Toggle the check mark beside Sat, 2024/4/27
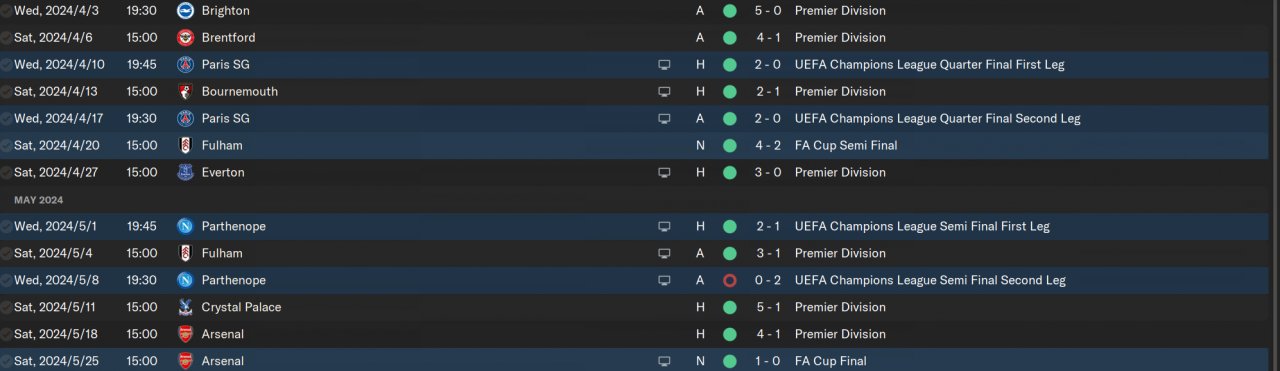 click(7, 172)
